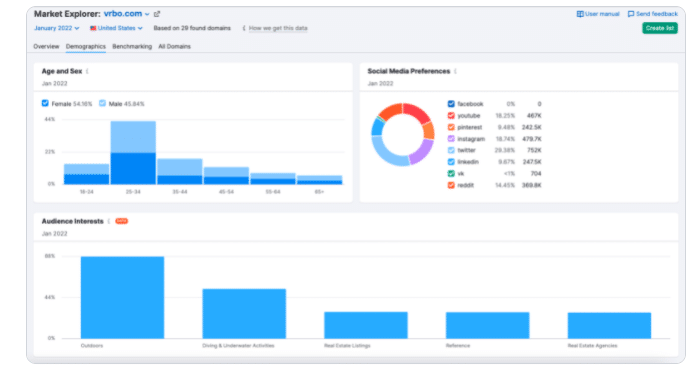
Task: Click the Outdoors bar in Audience Interests
Action: (x=122, y=297)
